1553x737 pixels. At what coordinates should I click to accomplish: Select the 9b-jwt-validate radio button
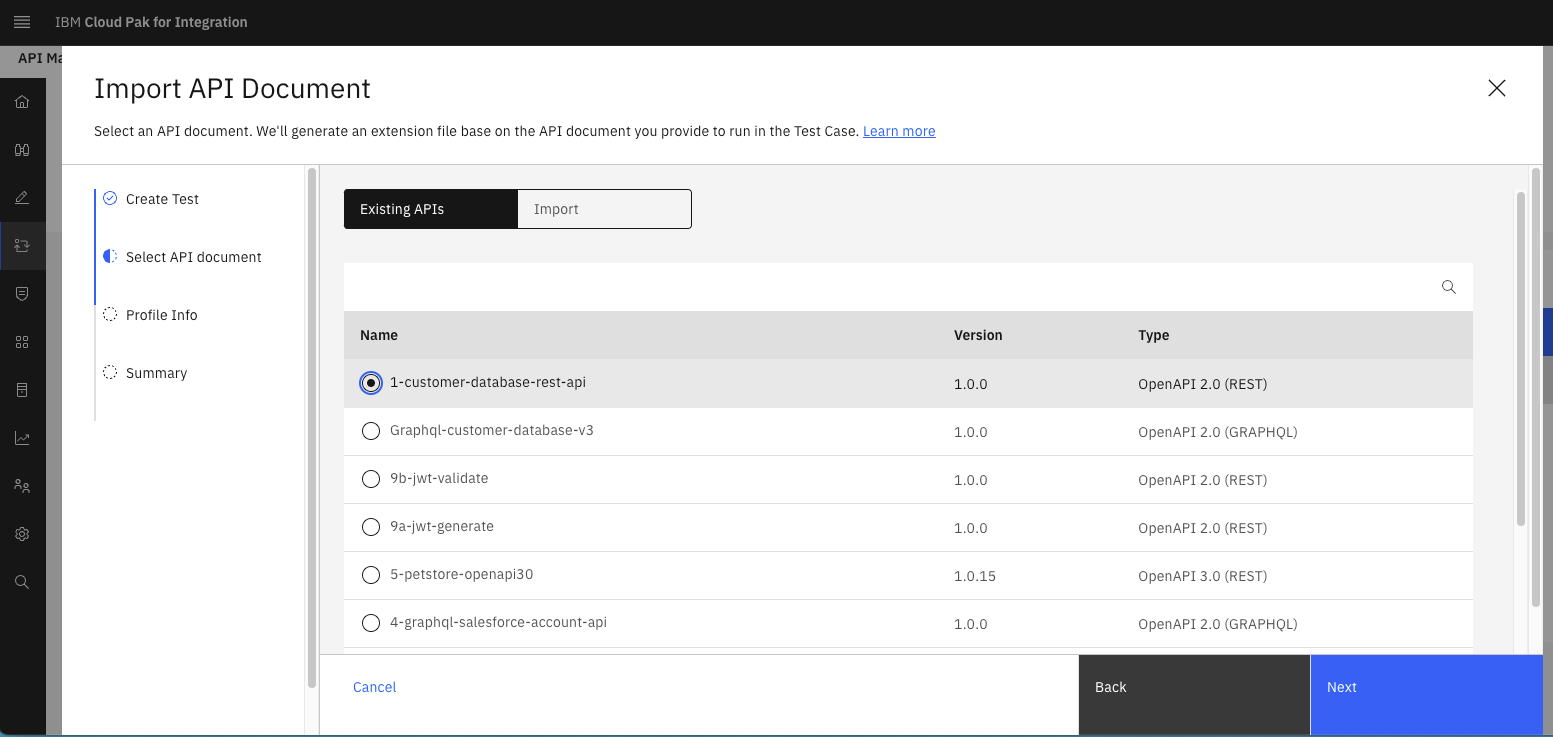(371, 479)
